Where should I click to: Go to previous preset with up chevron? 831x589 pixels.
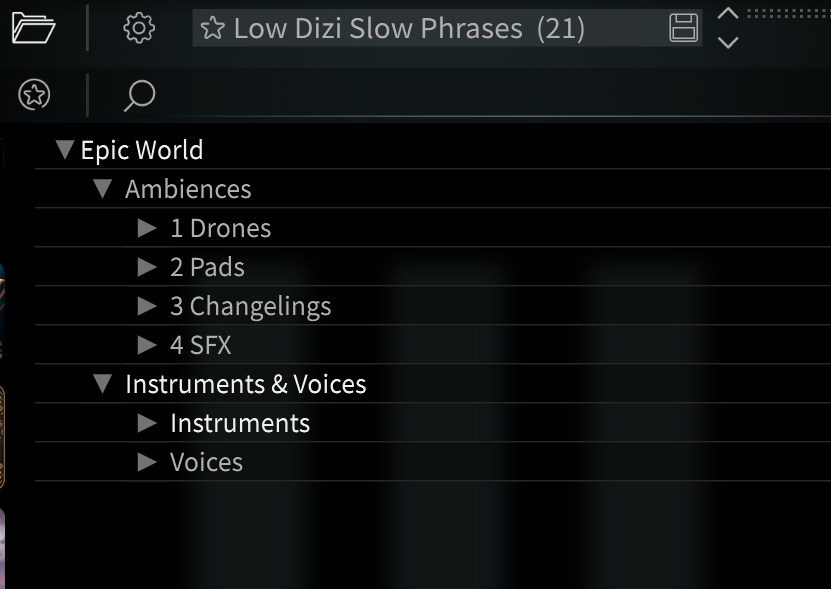pos(729,13)
